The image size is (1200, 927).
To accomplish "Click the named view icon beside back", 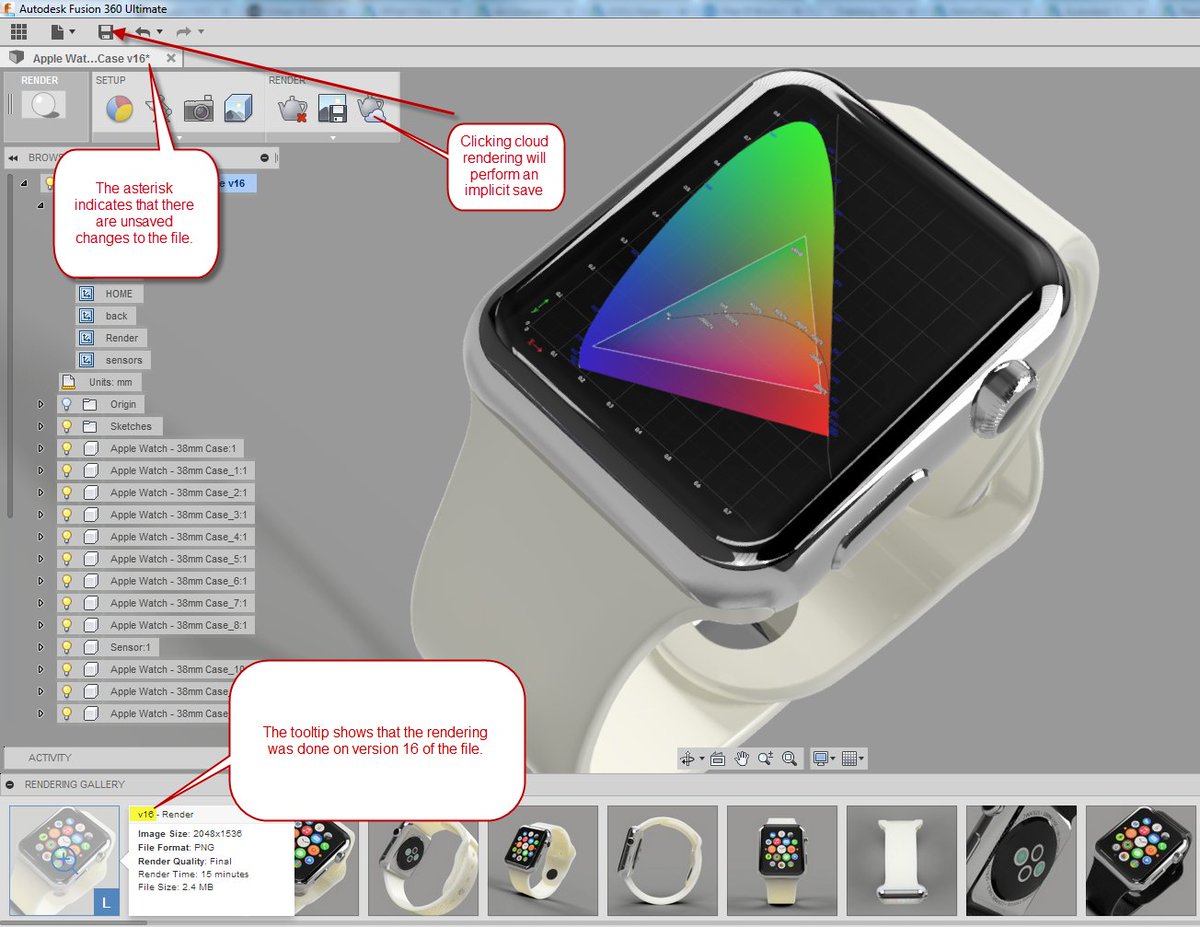I will coord(86,316).
